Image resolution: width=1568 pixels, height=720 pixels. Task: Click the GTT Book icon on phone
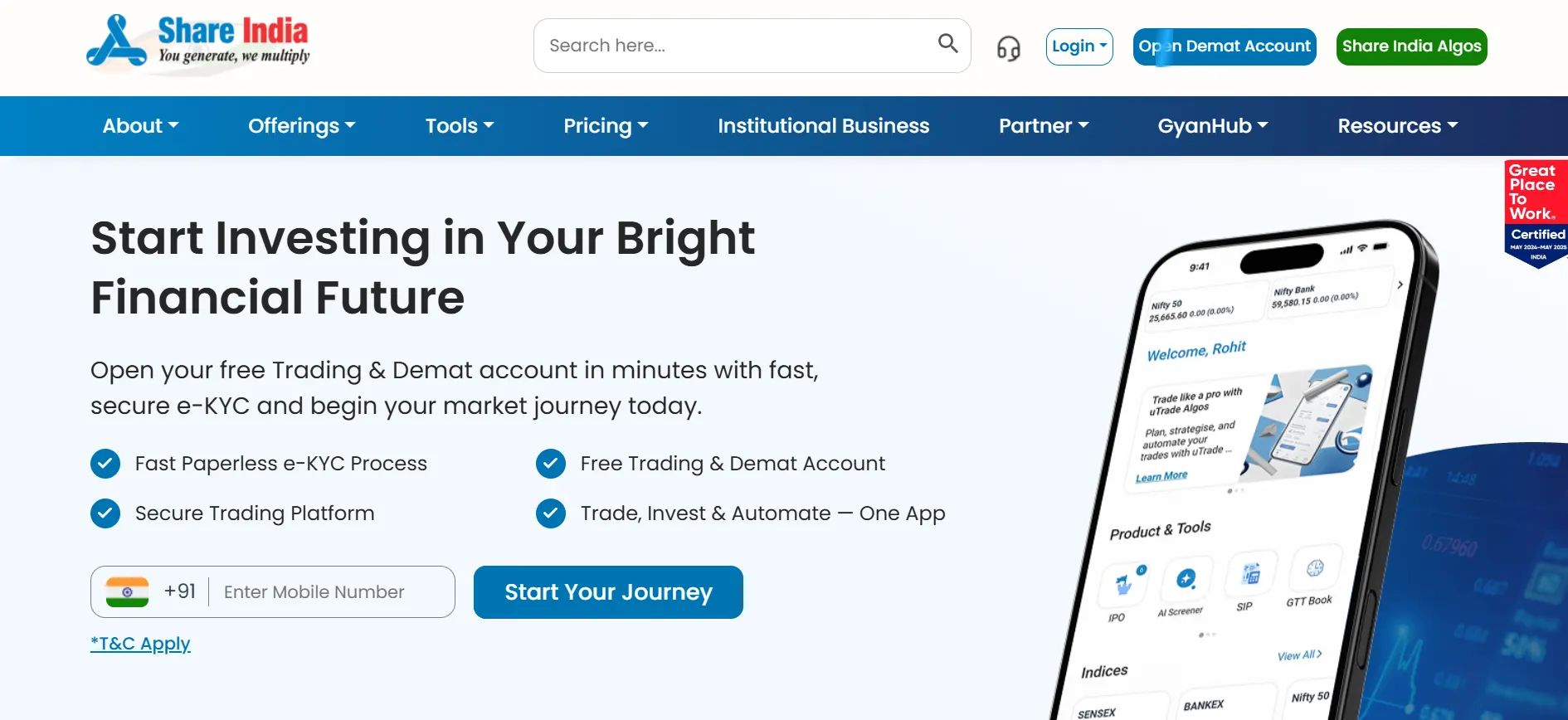click(1314, 568)
